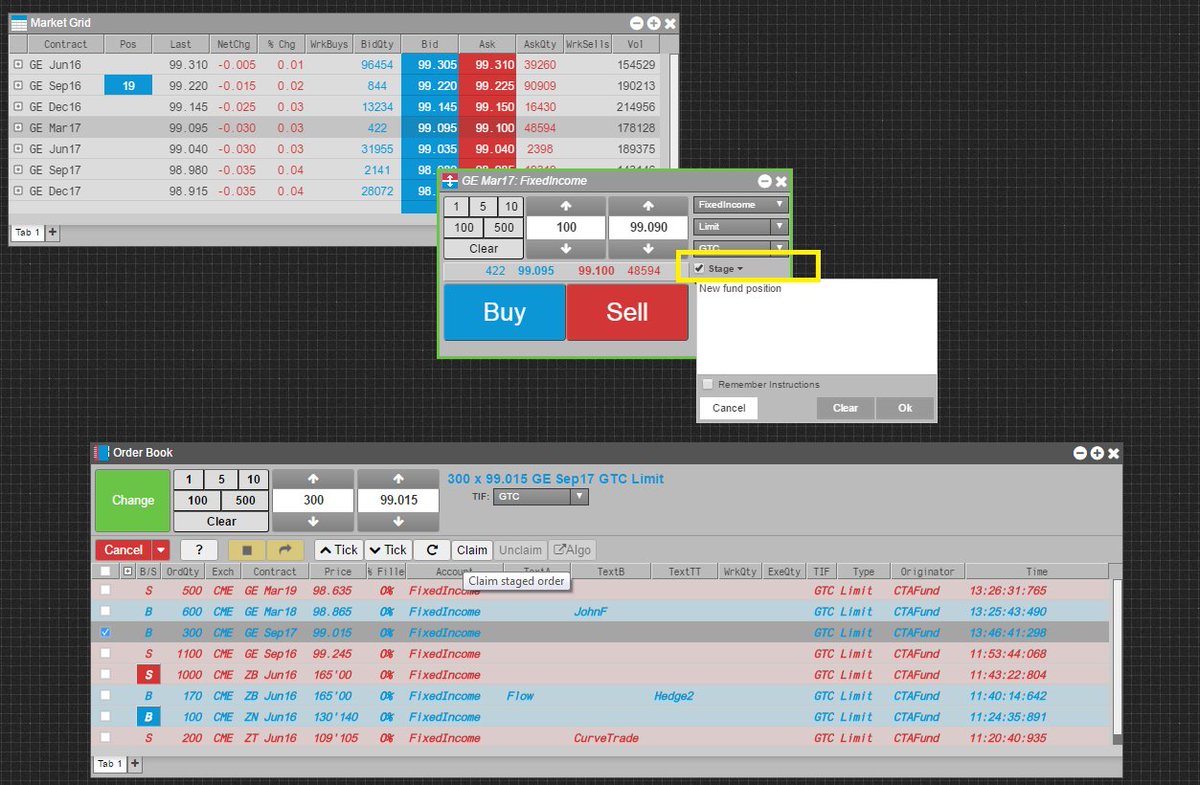
Task: Open the Limit order type dropdown
Action: coord(741,227)
